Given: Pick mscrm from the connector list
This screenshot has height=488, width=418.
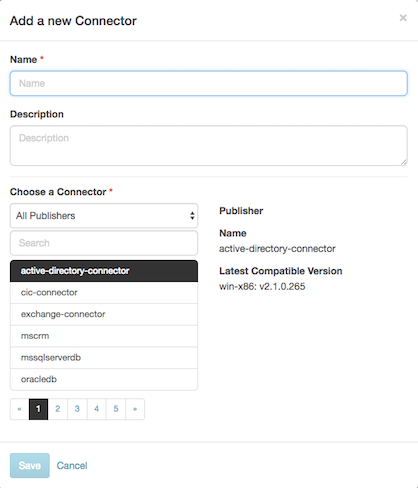Looking at the screenshot, I should 104,336.
